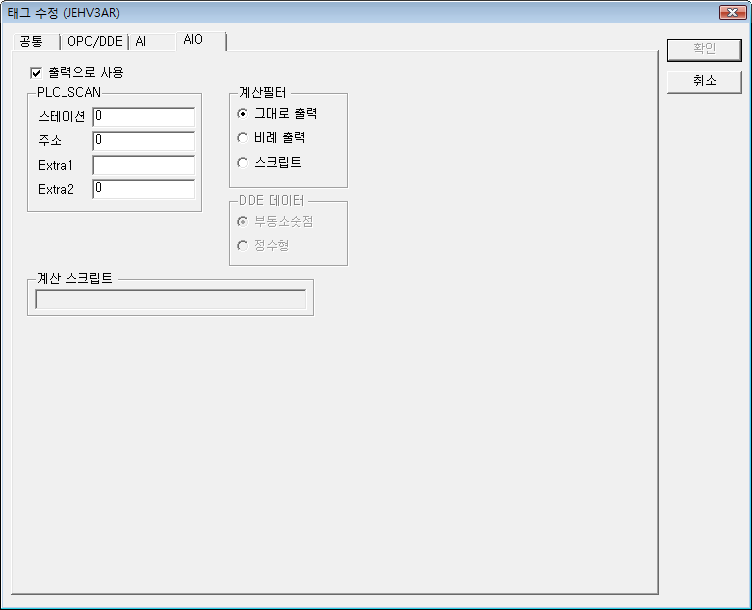
Task: Choose 정수형 under DDE 데이터
Action: point(242,245)
